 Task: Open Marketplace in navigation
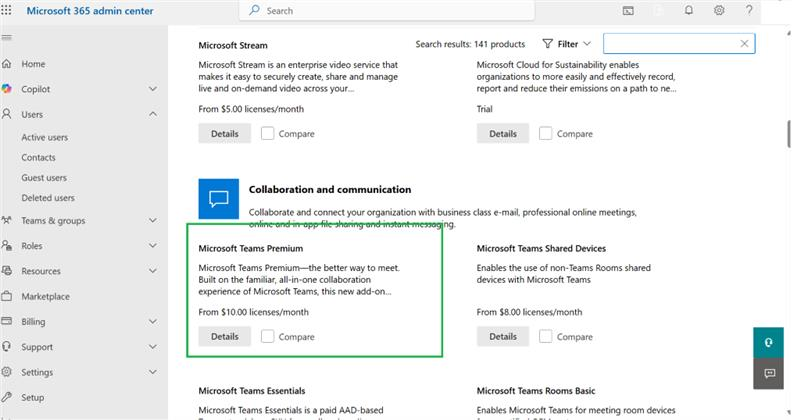(x=45, y=296)
